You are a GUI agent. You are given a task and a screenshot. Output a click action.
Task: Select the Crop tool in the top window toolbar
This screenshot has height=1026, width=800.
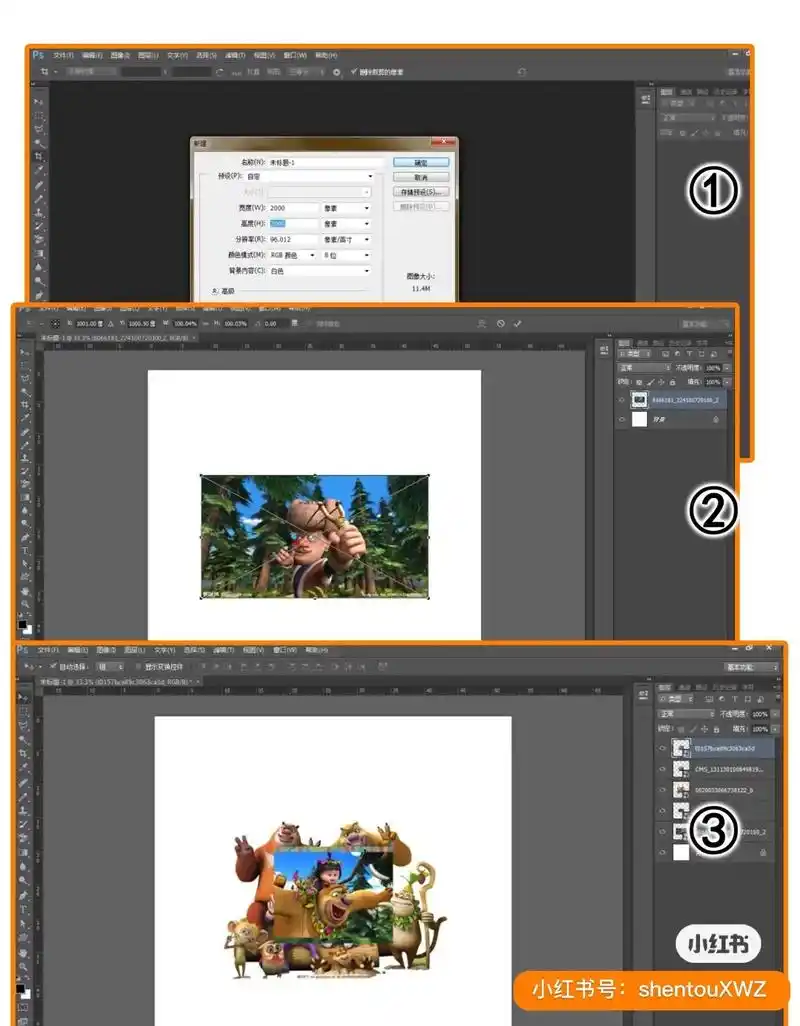39,157
